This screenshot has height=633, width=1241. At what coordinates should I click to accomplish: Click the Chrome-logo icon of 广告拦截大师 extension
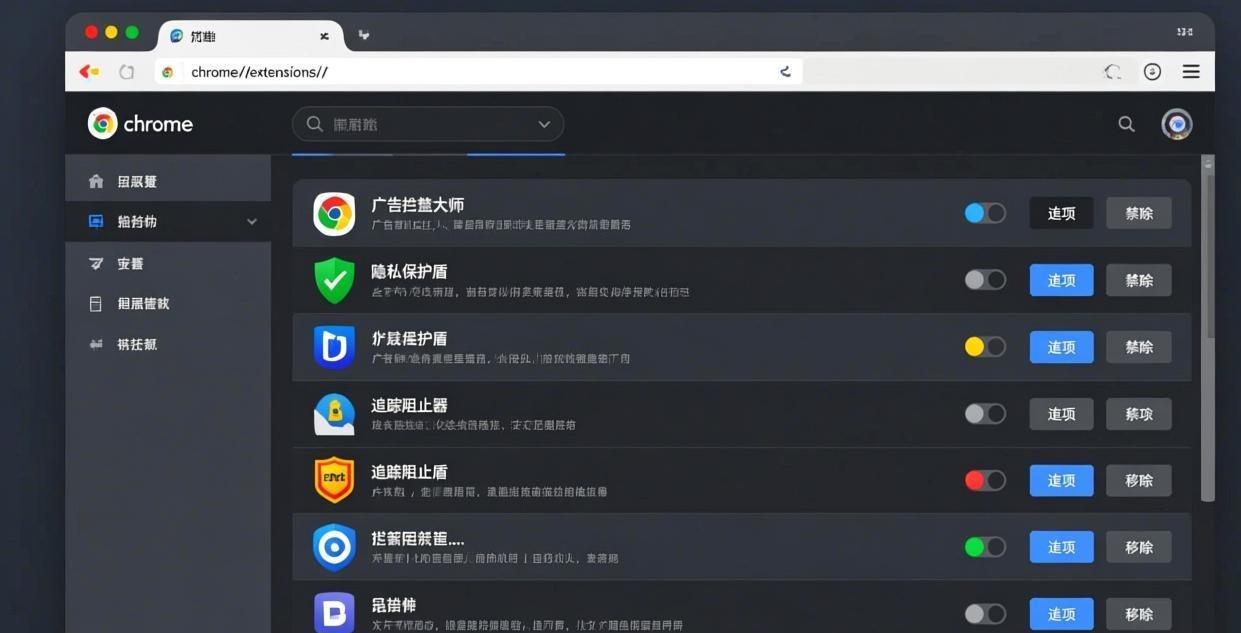tap(334, 214)
